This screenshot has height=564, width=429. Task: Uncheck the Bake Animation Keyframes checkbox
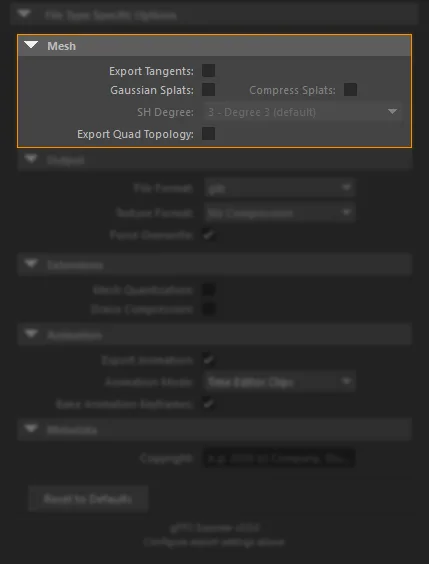[208, 404]
